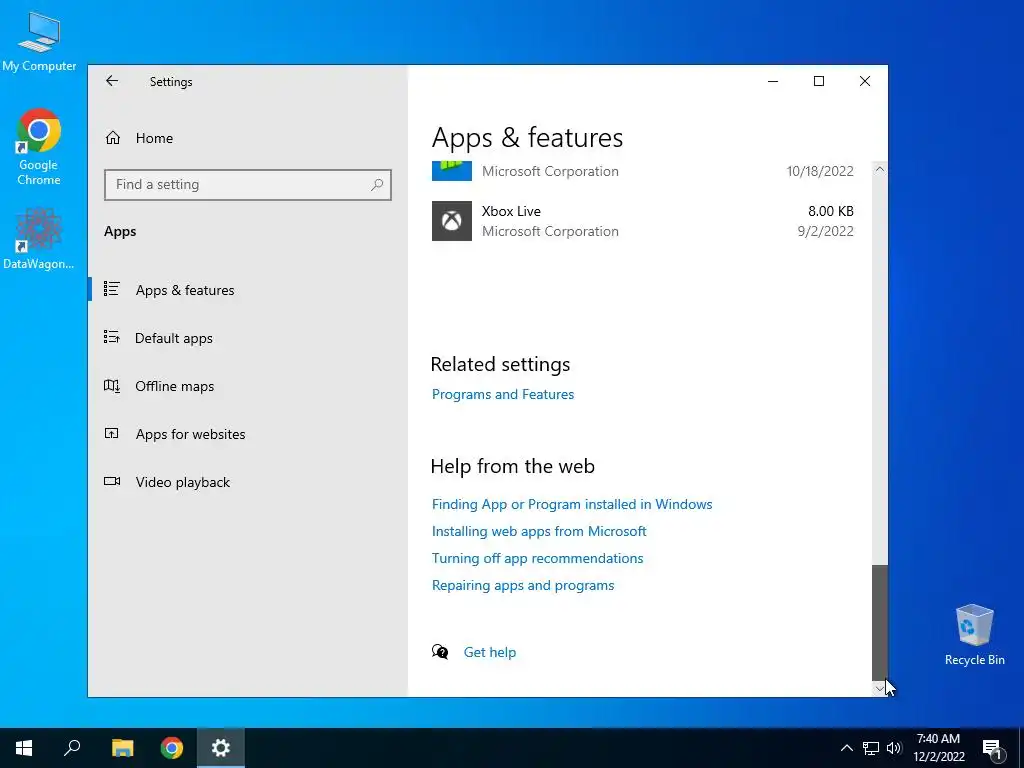Show hidden system tray icons

[x=846, y=748]
